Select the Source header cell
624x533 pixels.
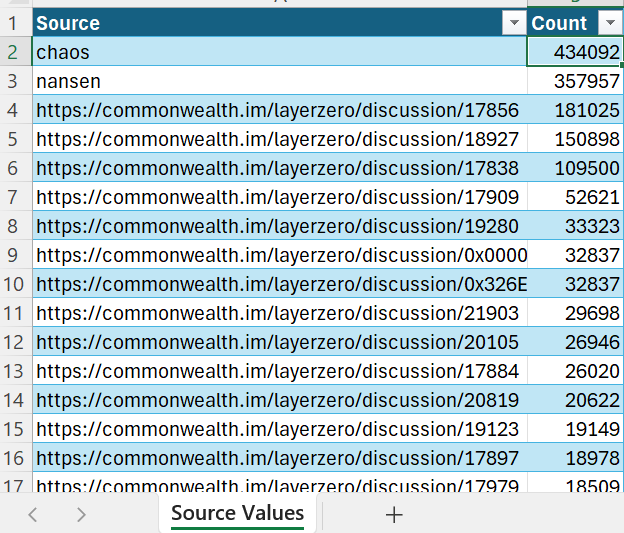pos(280,23)
